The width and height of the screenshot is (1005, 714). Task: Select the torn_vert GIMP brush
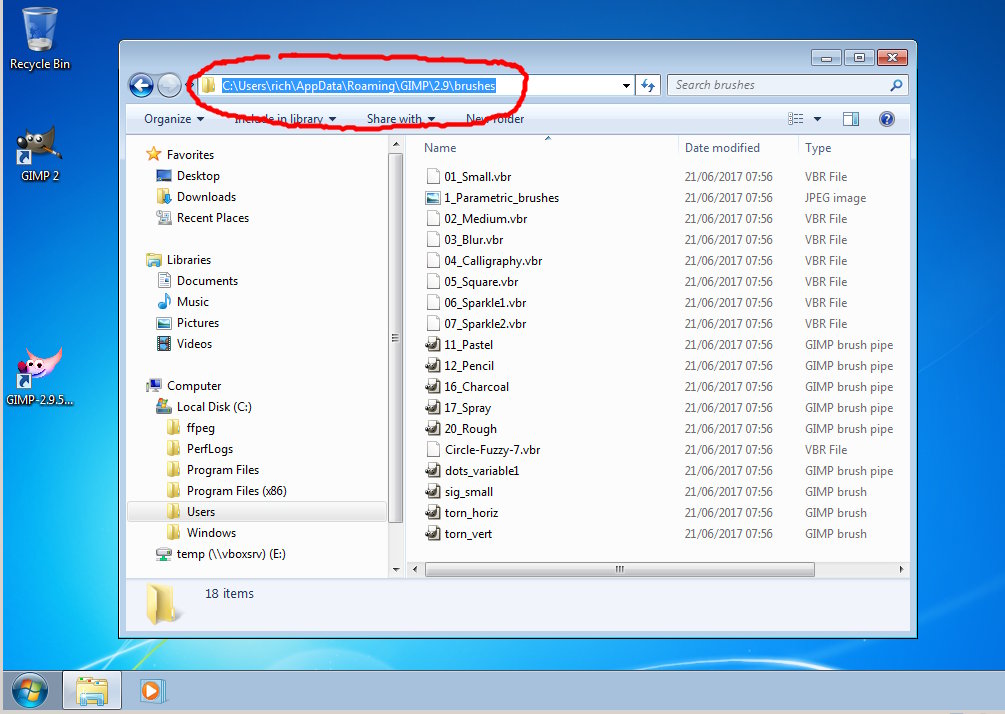(x=468, y=533)
